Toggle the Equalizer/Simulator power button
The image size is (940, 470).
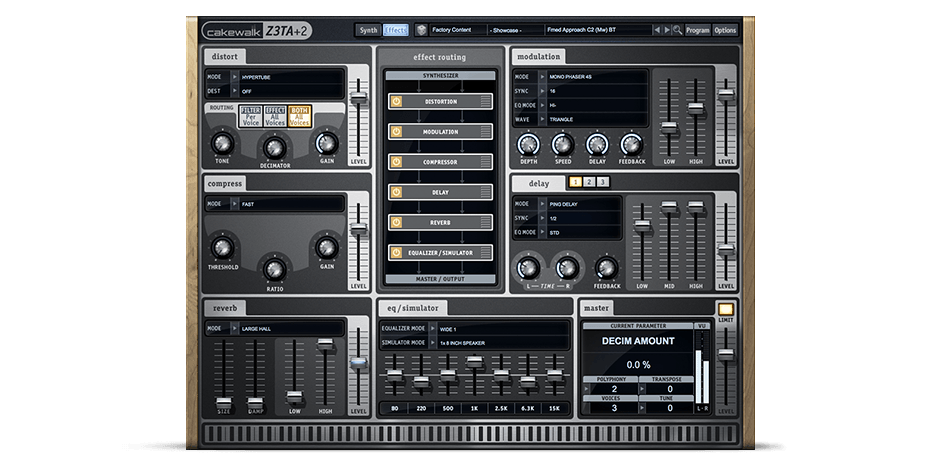coord(396,253)
